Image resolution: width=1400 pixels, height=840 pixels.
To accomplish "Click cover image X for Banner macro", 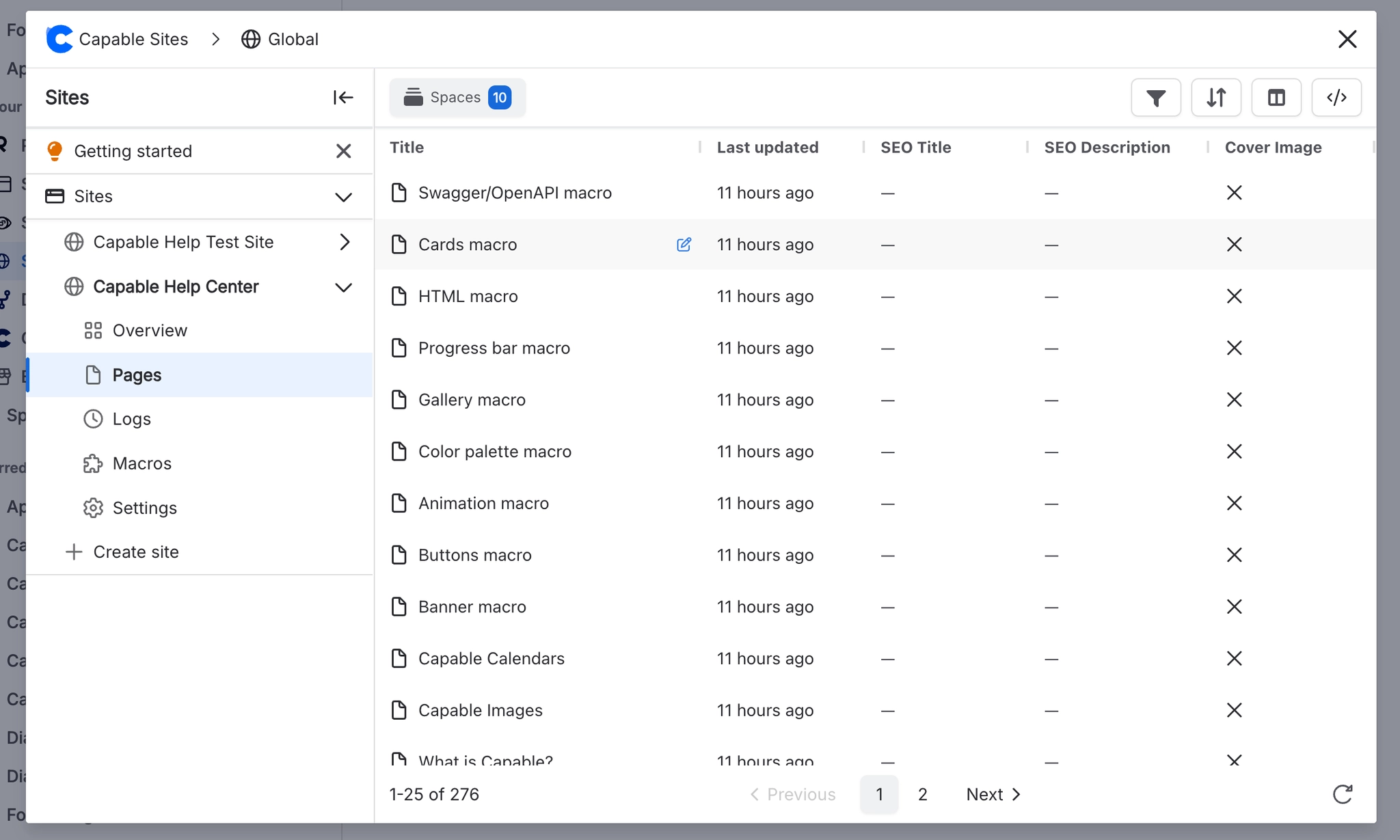I will point(1234,607).
